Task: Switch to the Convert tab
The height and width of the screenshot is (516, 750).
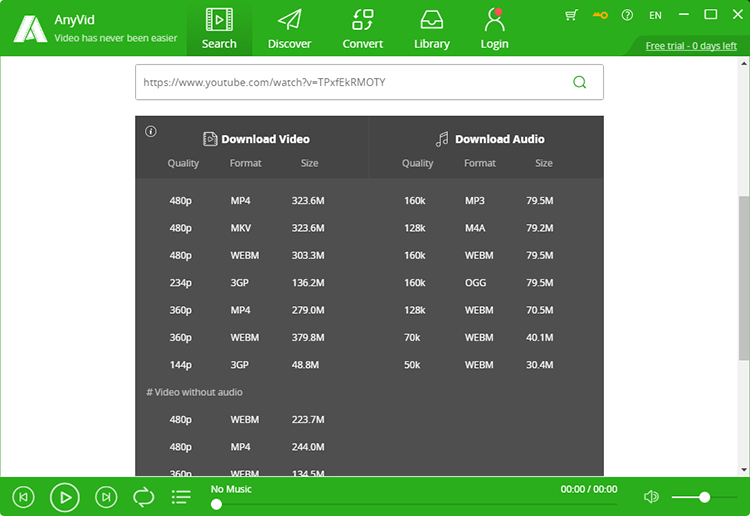Action: coord(363,29)
